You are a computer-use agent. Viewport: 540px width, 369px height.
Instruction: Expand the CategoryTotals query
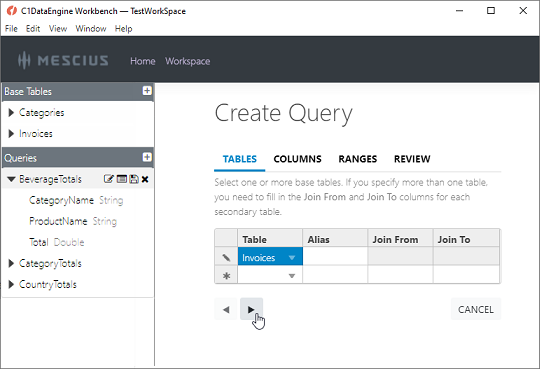[11, 263]
